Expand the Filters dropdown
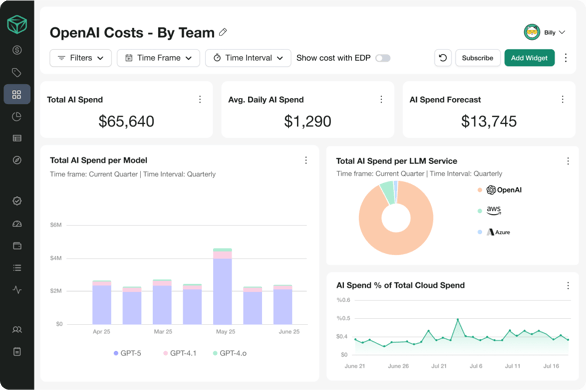586x390 pixels. tap(80, 58)
